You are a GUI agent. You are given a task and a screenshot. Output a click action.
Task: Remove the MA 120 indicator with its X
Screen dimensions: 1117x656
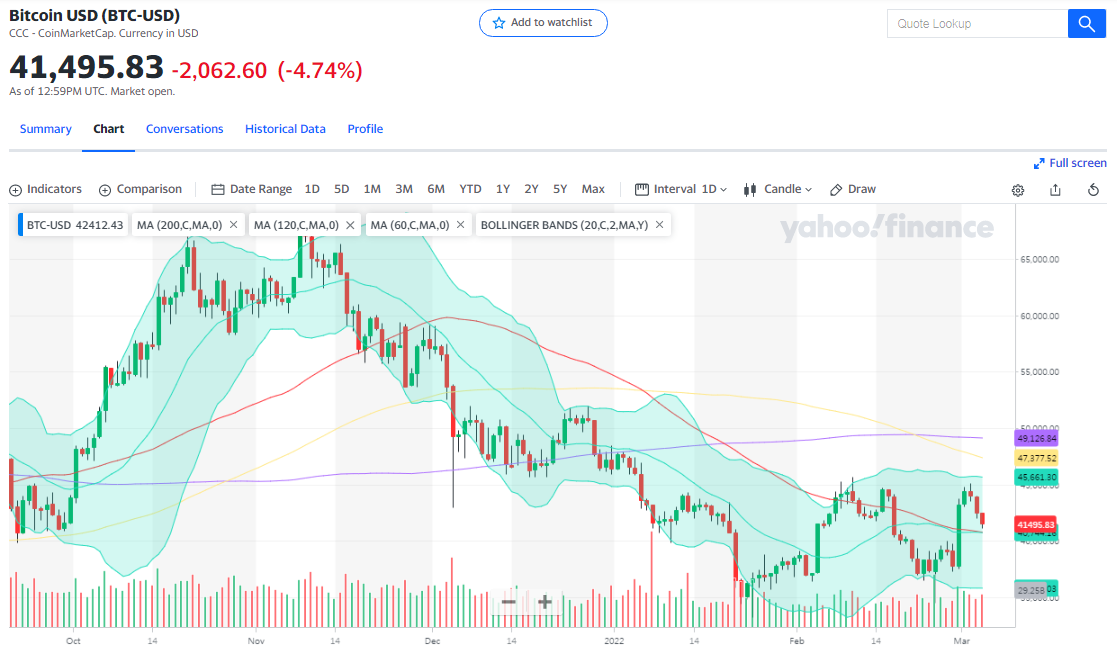[x=350, y=225]
